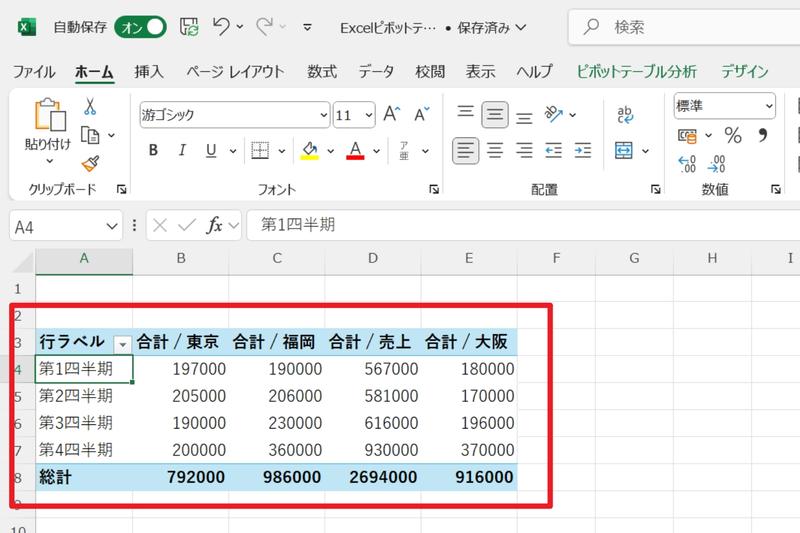Open Customize Quick Access Toolbar dropdown
The width and height of the screenshot is (800, 533).
[307, 27]
